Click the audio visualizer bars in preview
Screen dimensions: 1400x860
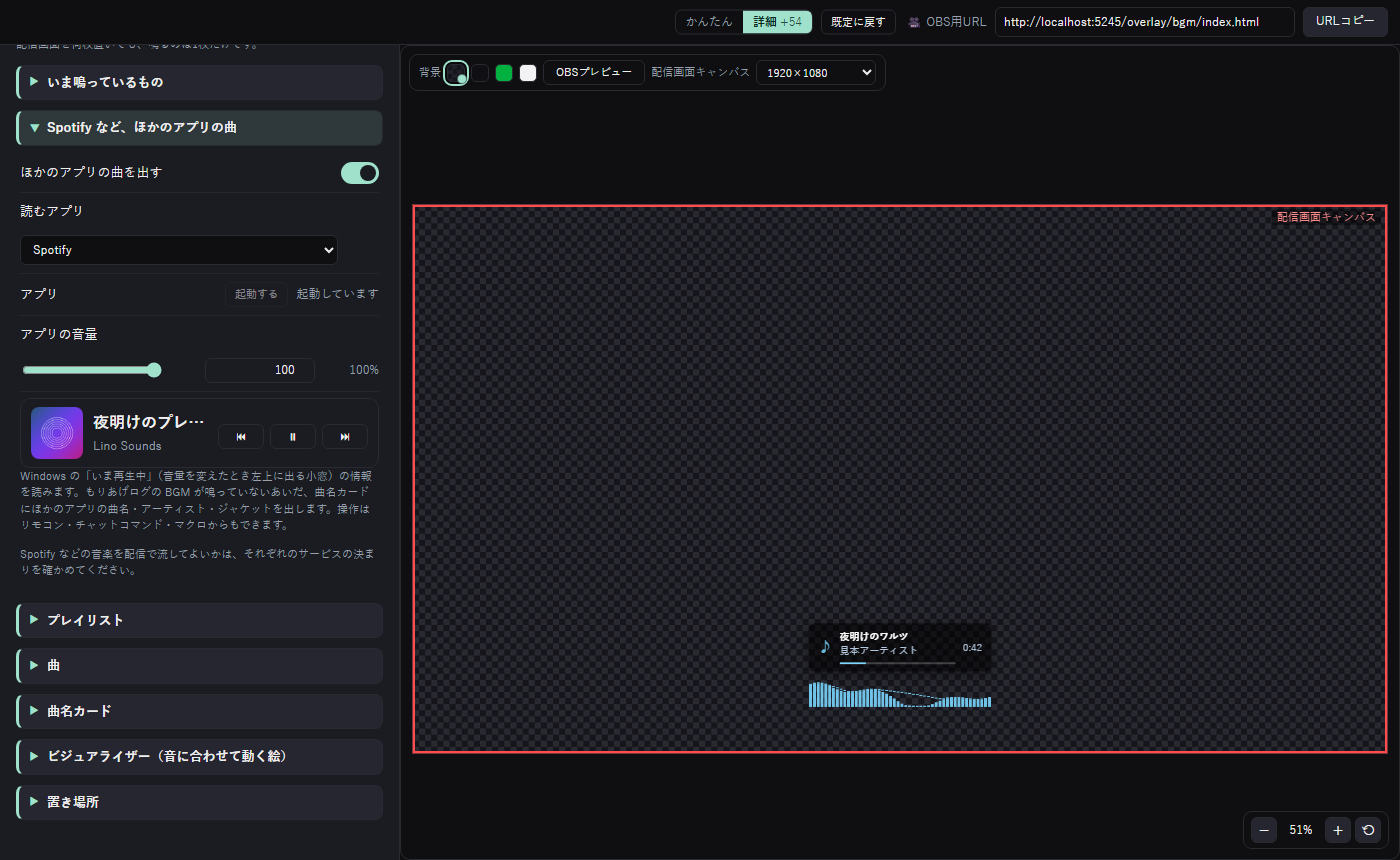(x=900, y=695)
